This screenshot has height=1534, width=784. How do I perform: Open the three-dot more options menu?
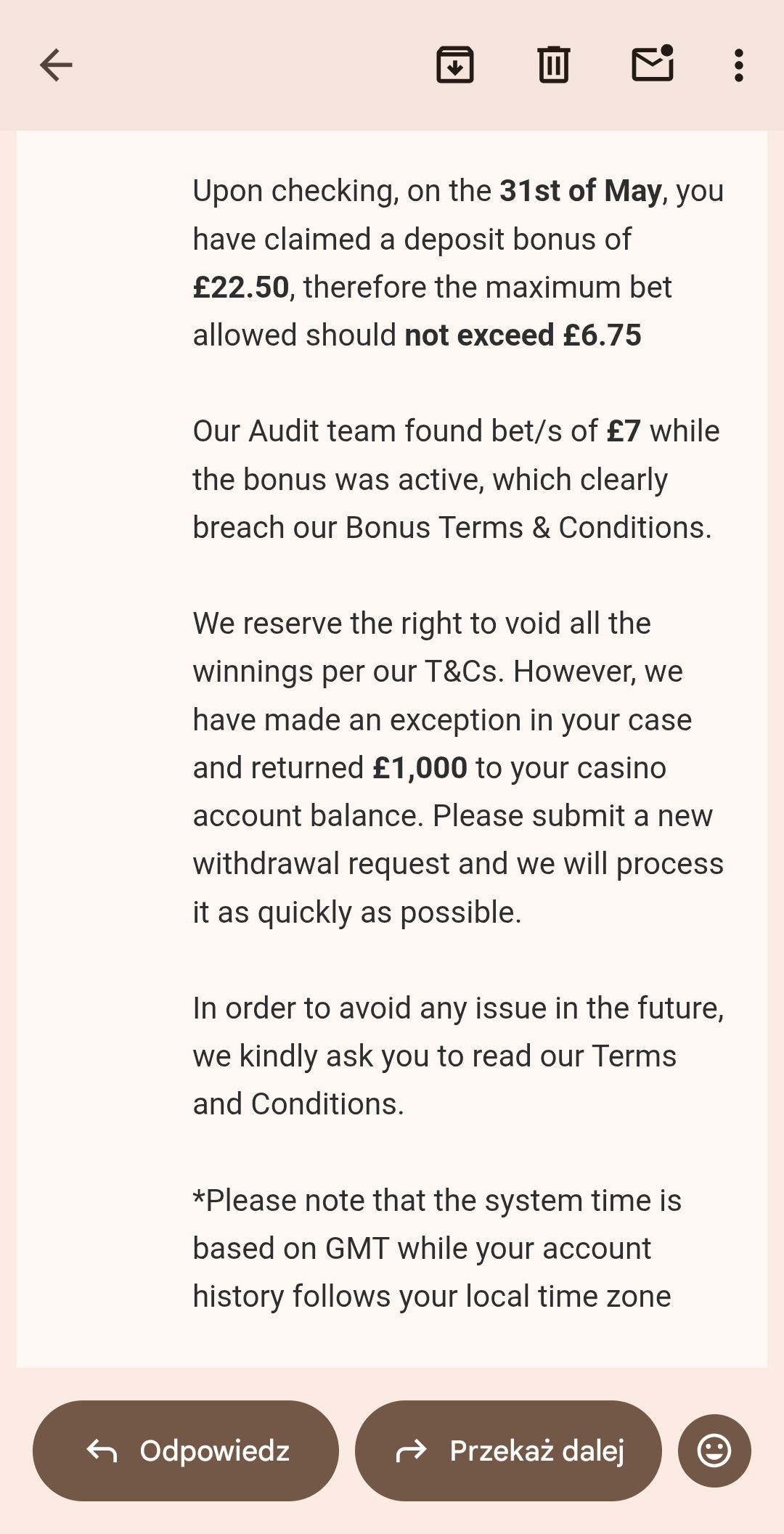pyautogui.click(x=738, y=65)
